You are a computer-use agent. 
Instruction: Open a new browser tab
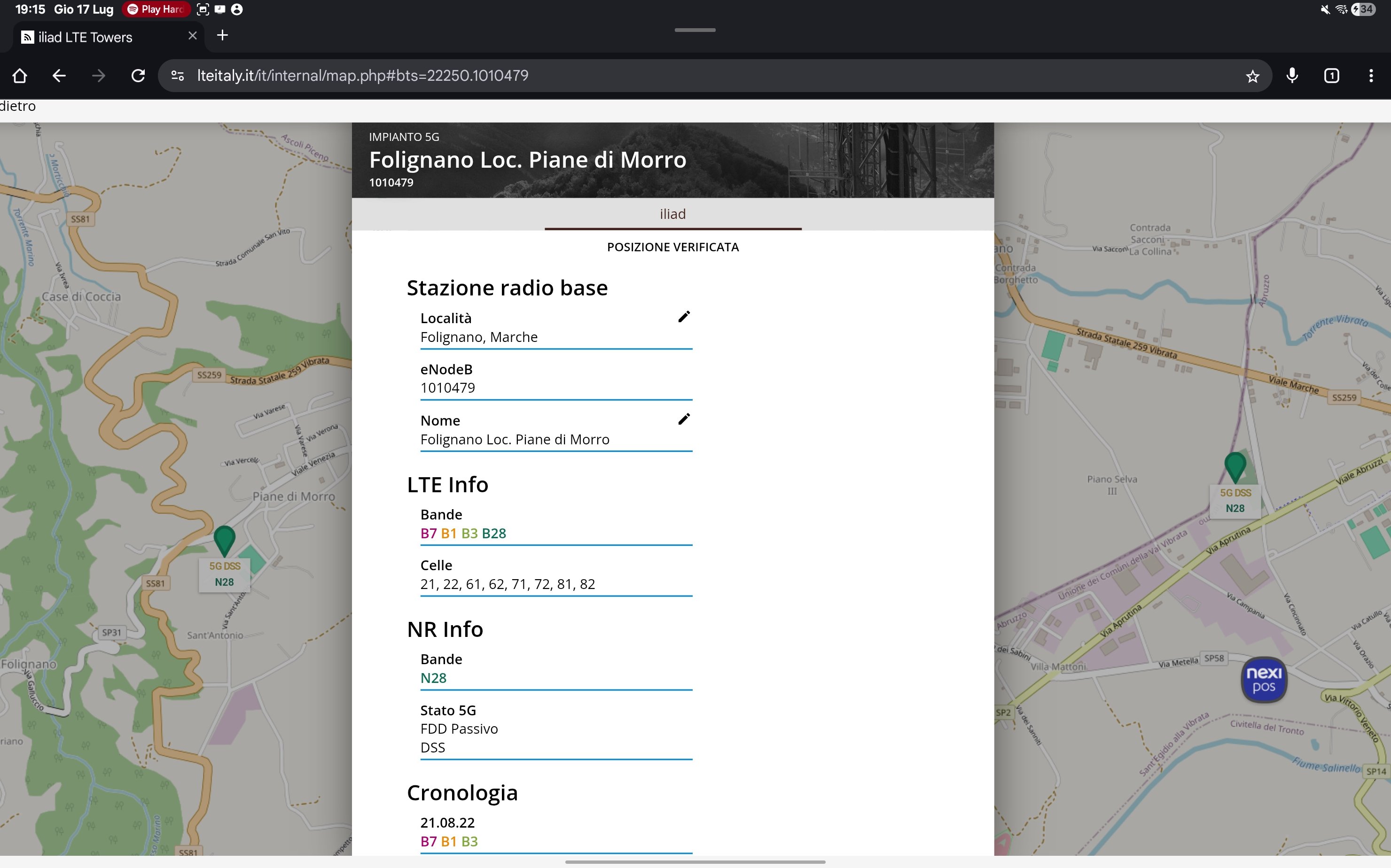click(222, 36)
